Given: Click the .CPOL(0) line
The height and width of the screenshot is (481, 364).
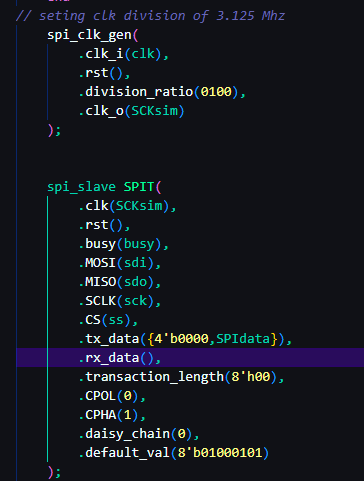Looking at the screenshot, I should click(x=112, y=396).
